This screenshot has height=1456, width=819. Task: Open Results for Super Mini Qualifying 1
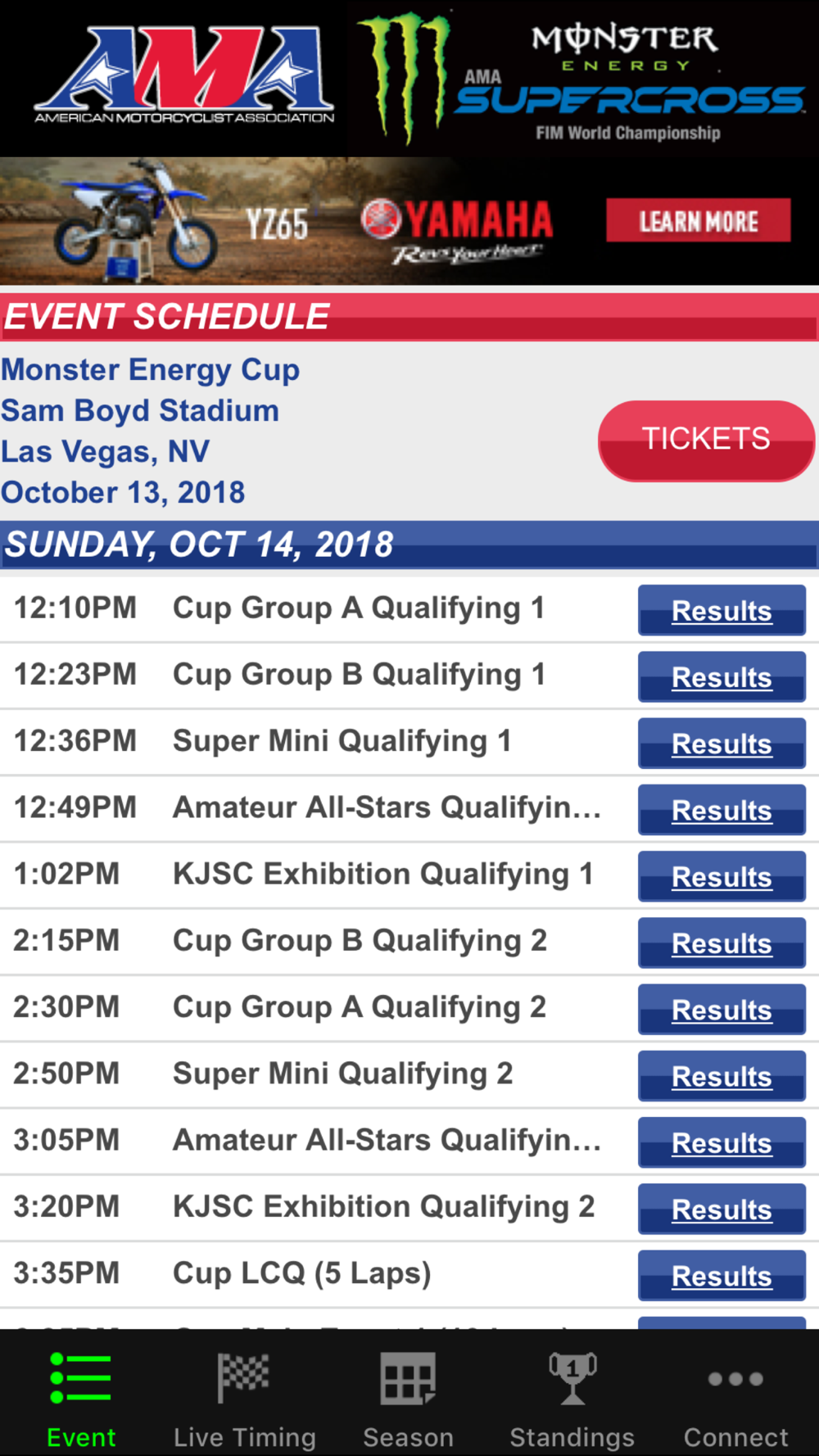click(x=722, y=743)
